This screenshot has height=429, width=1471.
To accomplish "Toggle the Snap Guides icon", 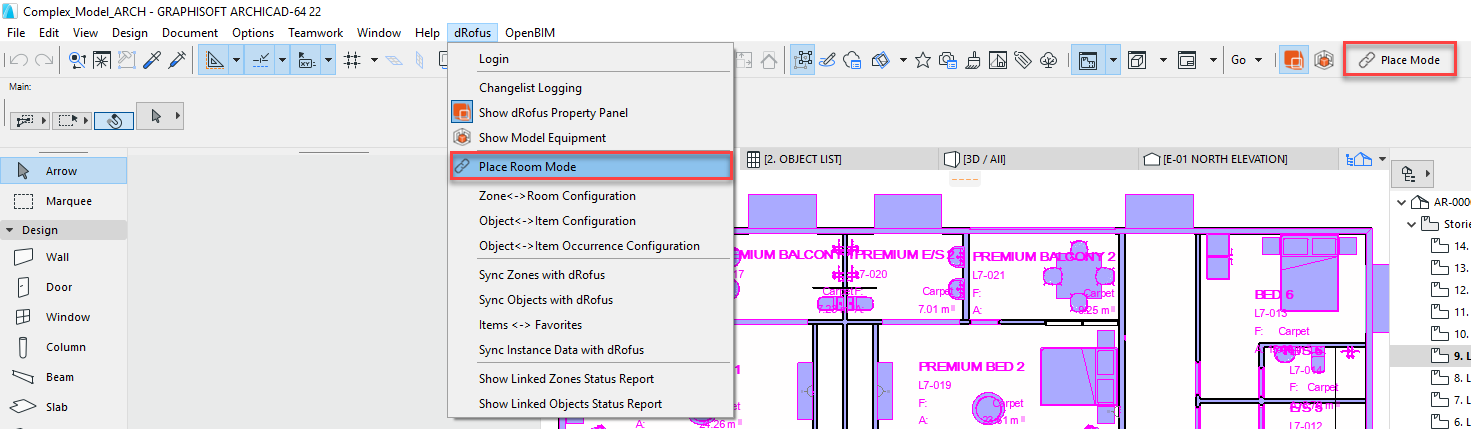I will pyautogui.click(x=261, y=60).
